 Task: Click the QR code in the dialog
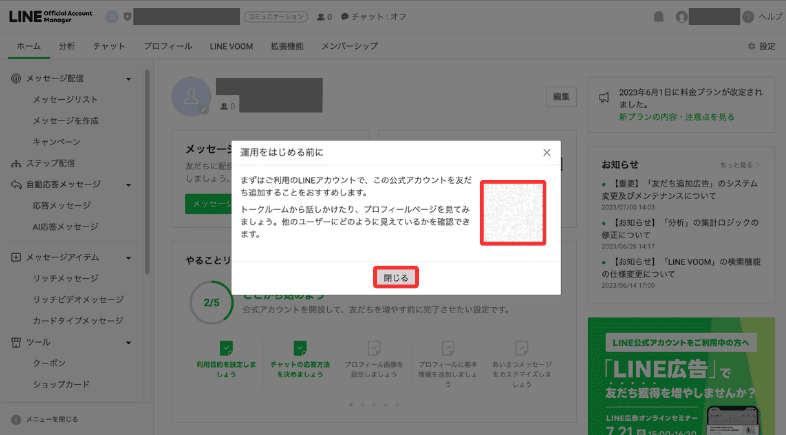[x=513, y=213]
